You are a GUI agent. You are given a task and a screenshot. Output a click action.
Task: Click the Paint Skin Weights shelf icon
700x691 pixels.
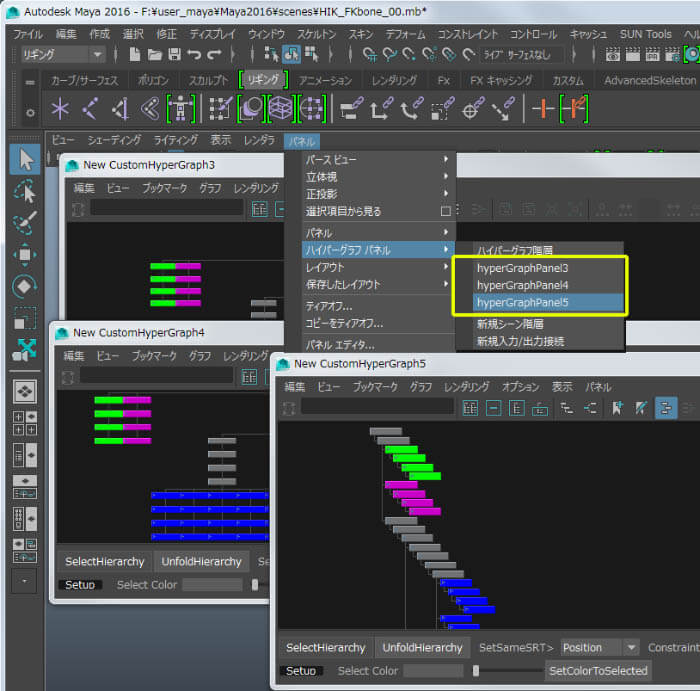[x=221, y=108]
